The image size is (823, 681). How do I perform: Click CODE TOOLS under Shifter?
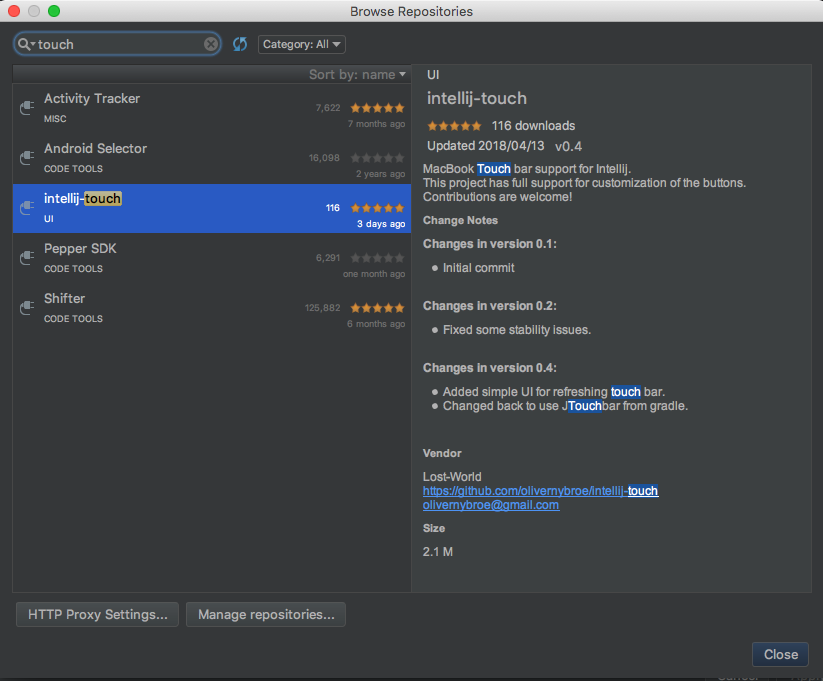point(73,319)
